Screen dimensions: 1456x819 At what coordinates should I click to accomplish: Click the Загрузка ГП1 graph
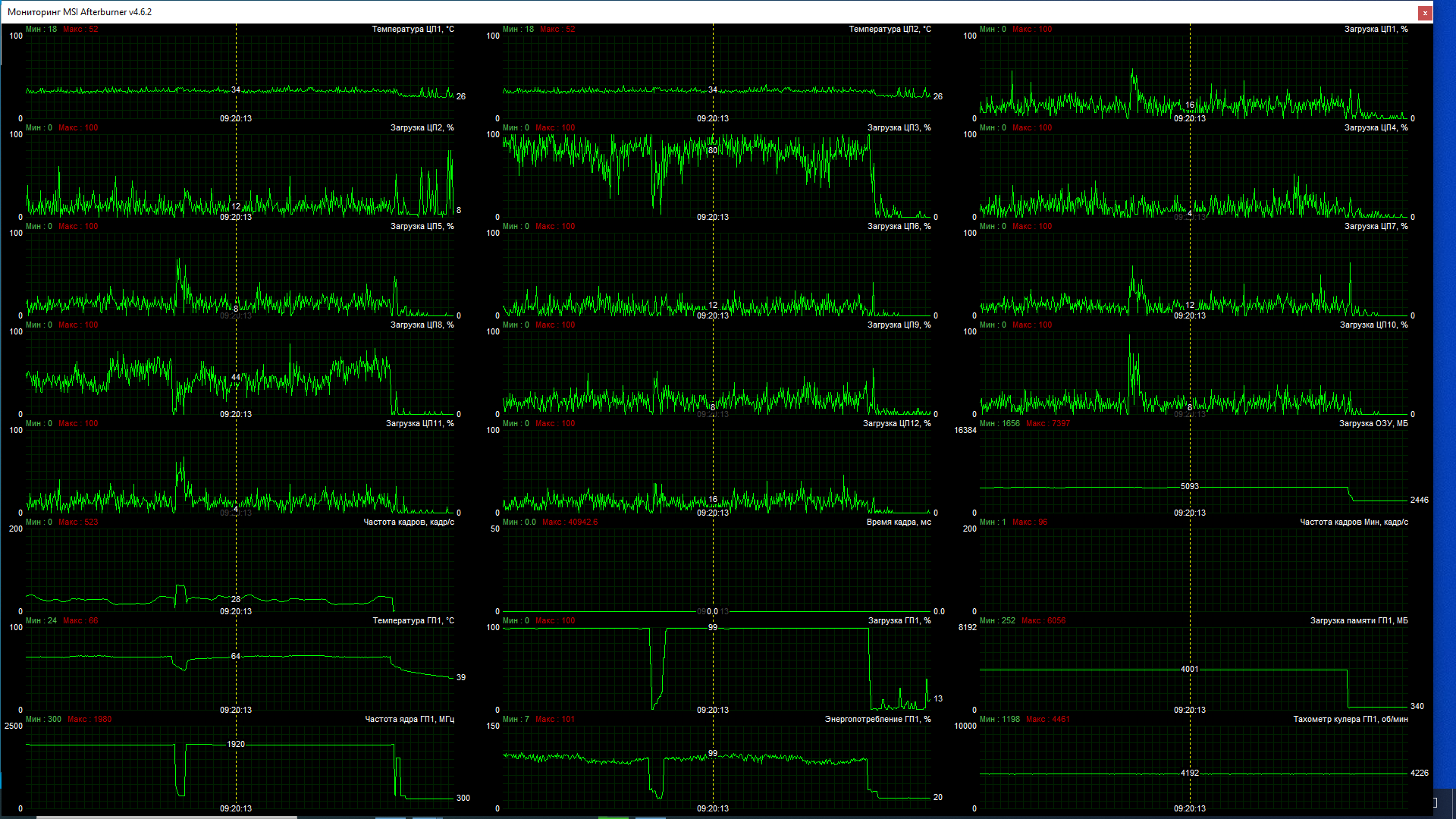pyautogui.click(x=717, y=669)
